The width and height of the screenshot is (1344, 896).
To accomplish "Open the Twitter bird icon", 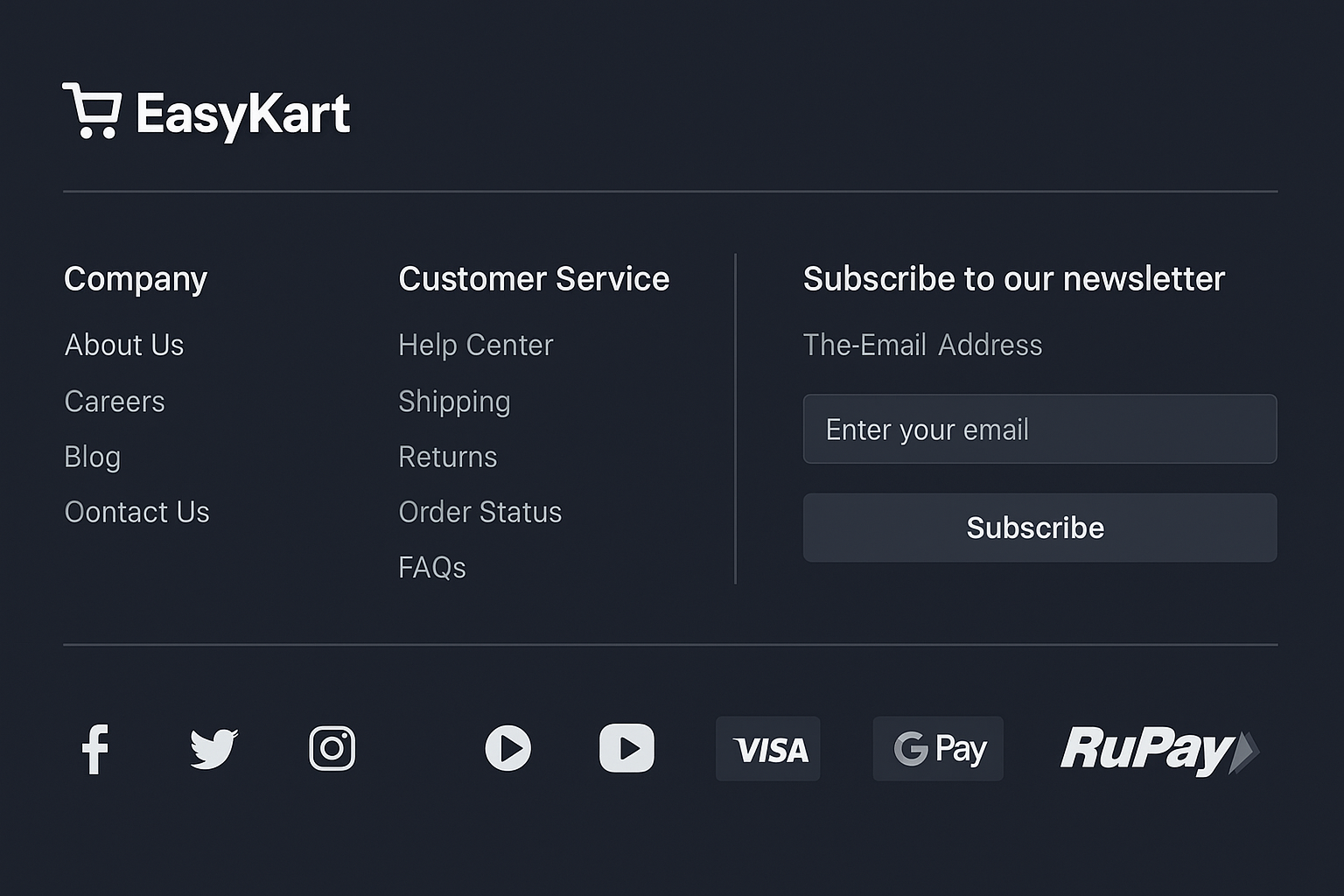I will point(214,749).
